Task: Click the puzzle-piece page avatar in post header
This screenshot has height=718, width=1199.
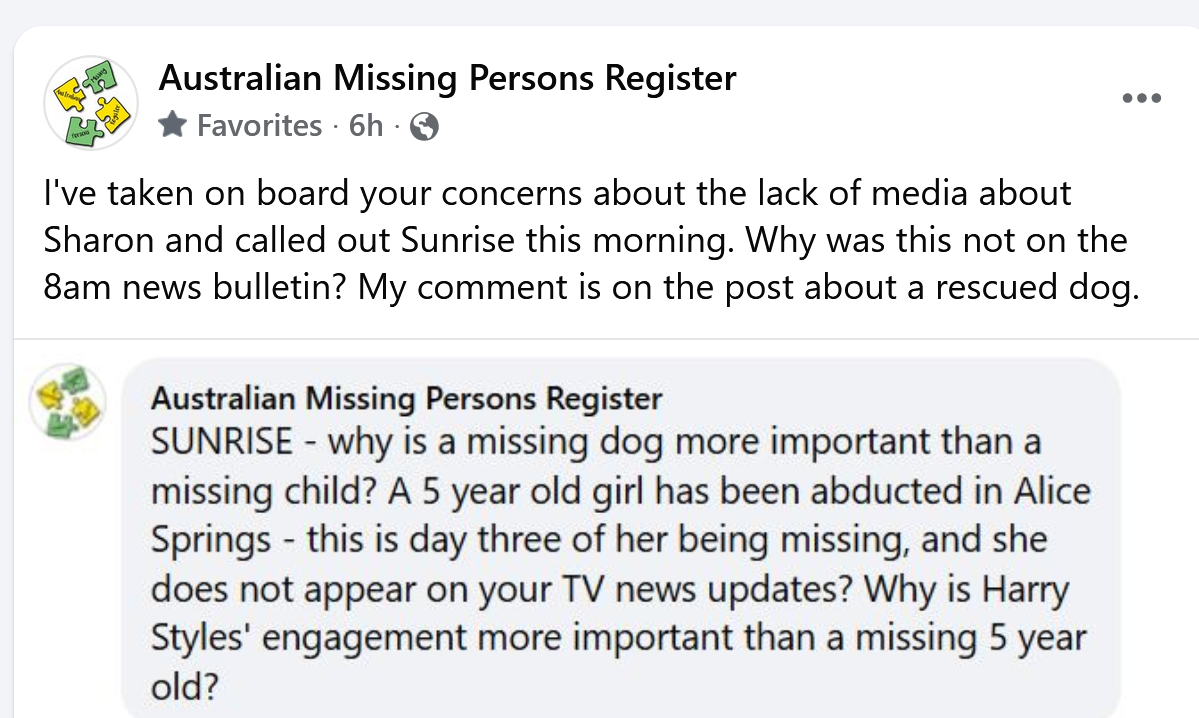Action: point(91,103)
